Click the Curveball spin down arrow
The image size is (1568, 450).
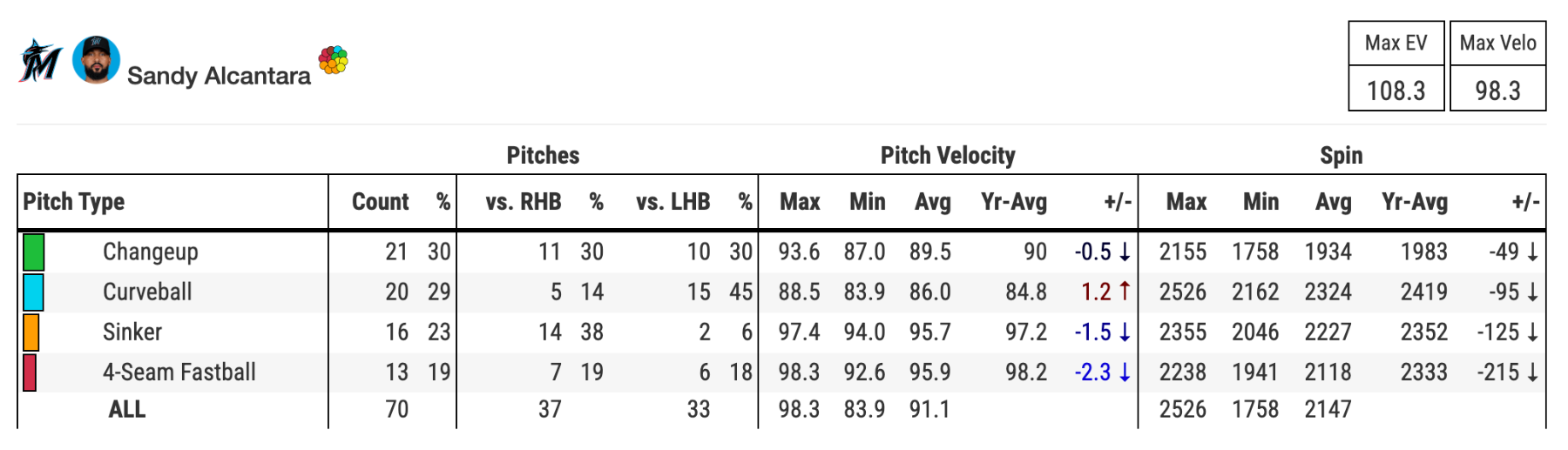[x=1532, y=292]
